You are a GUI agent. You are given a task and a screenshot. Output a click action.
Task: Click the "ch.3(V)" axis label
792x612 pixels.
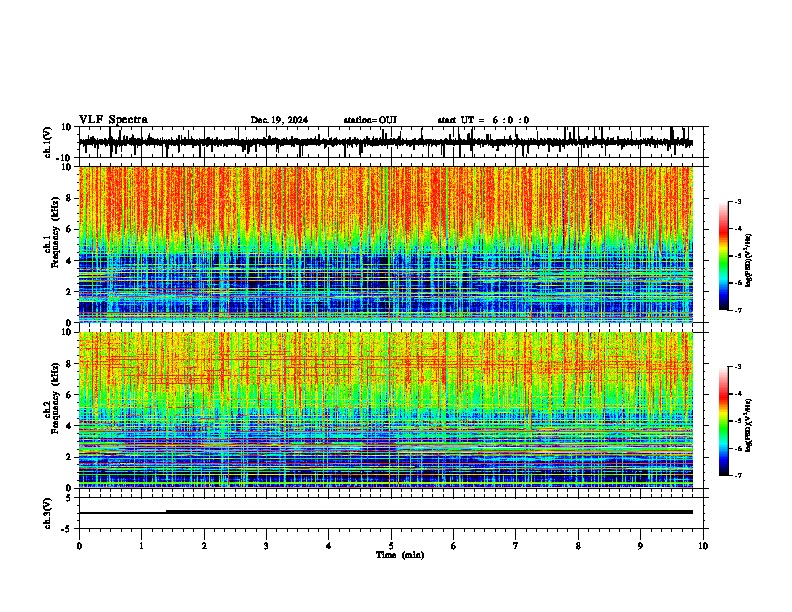[48, 513]
